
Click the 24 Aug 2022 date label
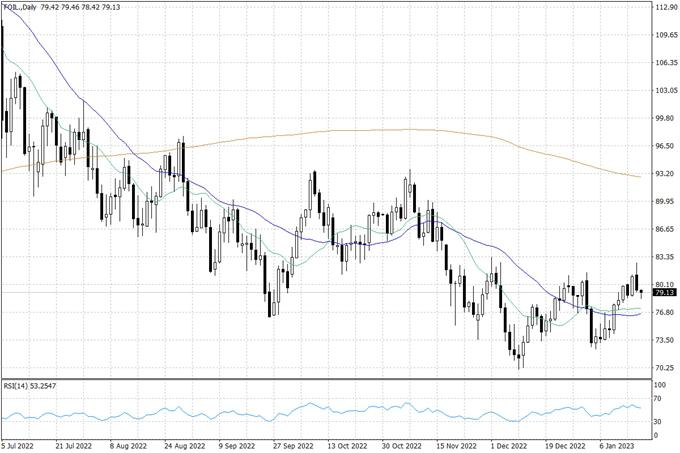click(x=185, y=447)
